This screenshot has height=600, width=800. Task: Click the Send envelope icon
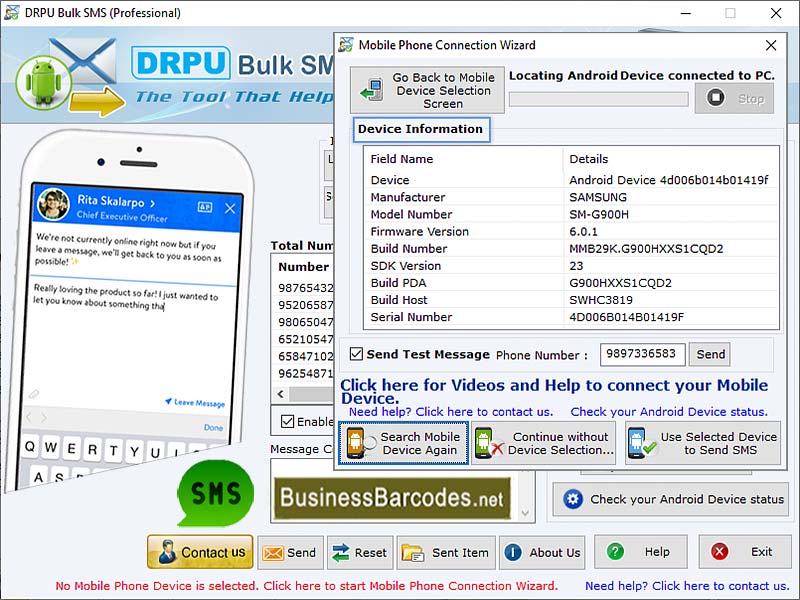272,551
